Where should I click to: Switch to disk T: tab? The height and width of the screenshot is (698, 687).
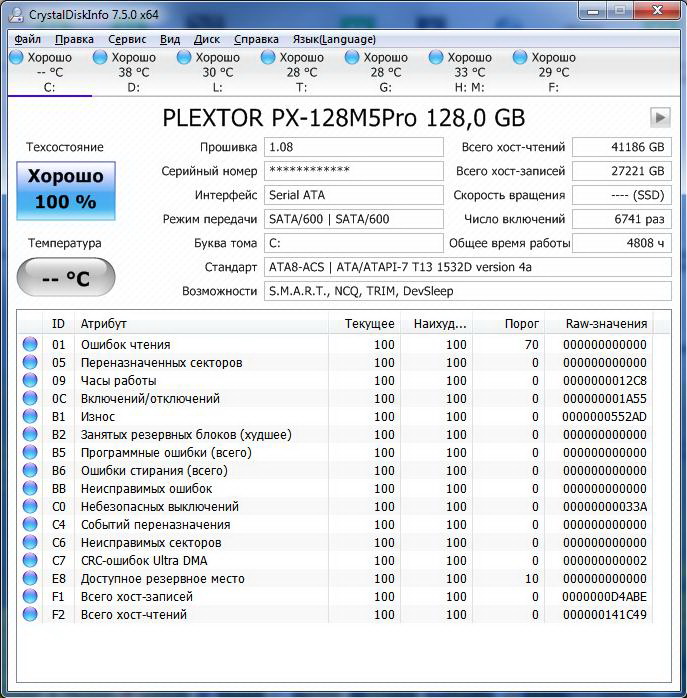pyautogui.click(x=301, y=72)
